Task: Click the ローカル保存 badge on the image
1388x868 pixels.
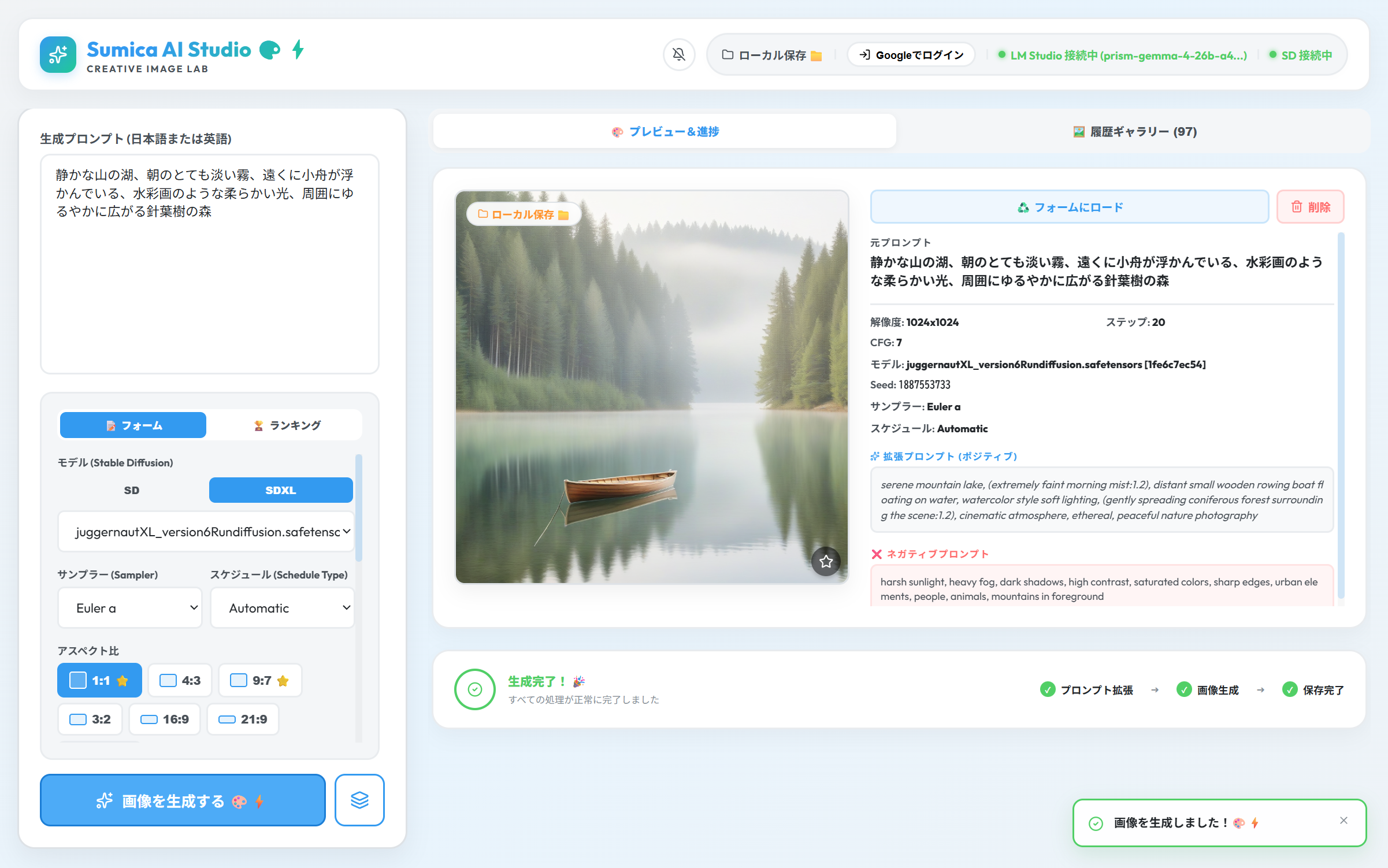Action: [x=524, y=214]
